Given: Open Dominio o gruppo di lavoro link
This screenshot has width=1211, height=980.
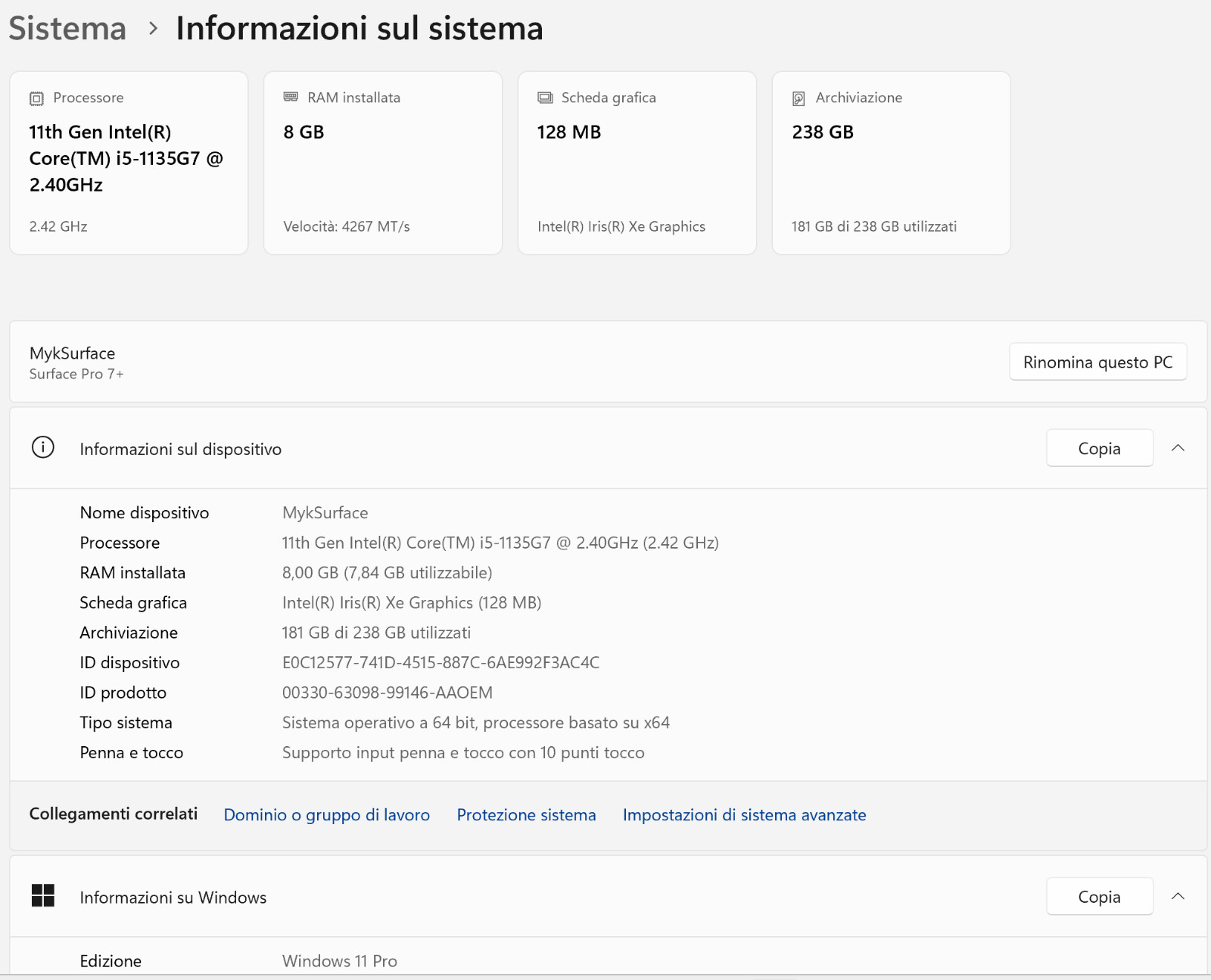Looking at the screenshot, I should pyautogui.click(x=327, y=815).
